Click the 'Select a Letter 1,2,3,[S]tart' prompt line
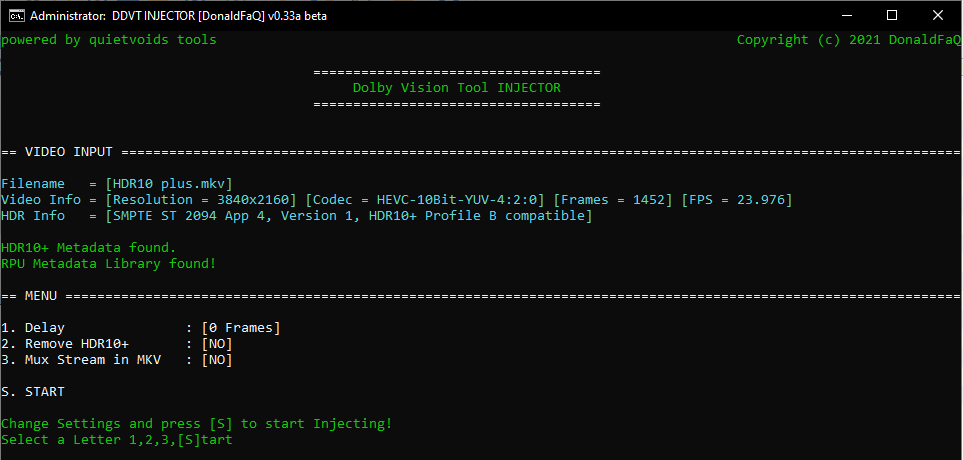Screen dimensions: 963x460 point(117,440)
